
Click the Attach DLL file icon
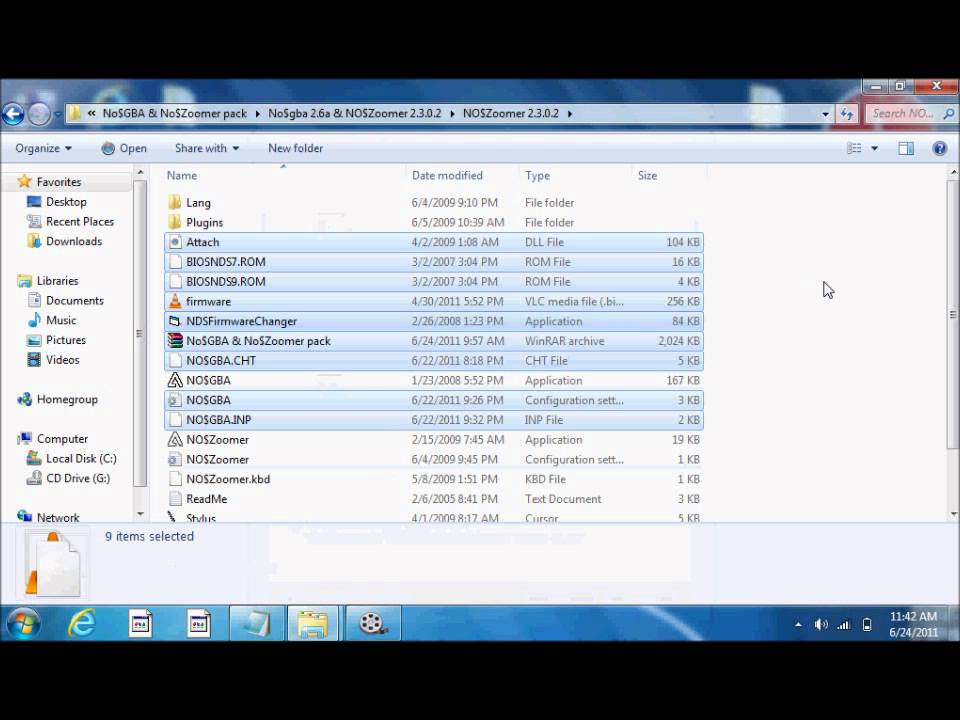175,242
